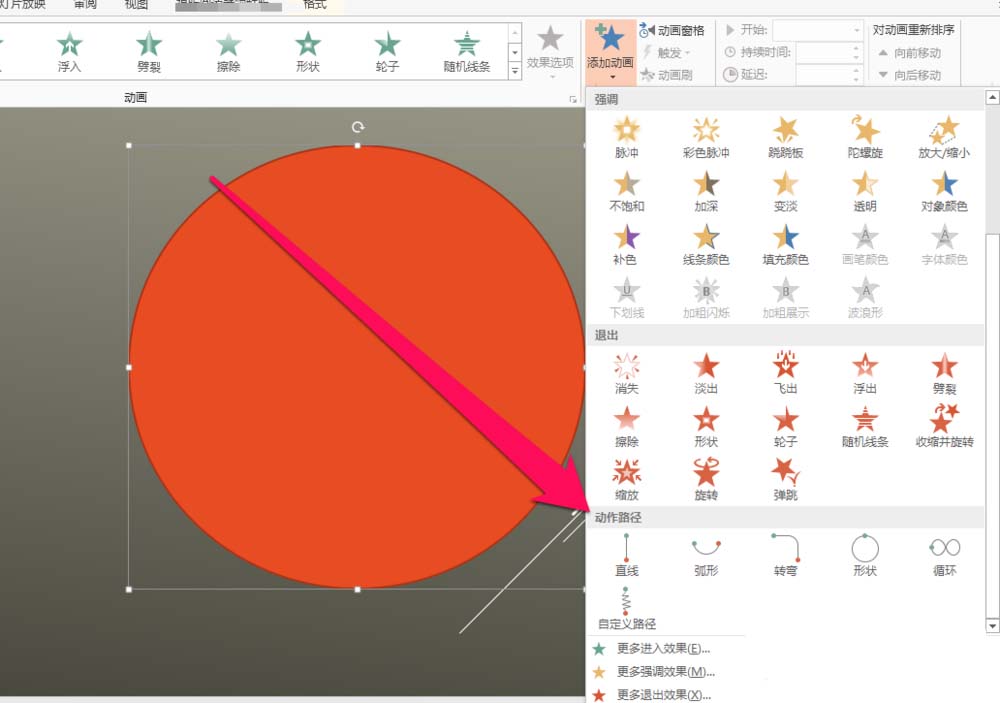Select the 变淡 emphasis effect
The image size is (1000, 703).
click(x=786, y=191)
